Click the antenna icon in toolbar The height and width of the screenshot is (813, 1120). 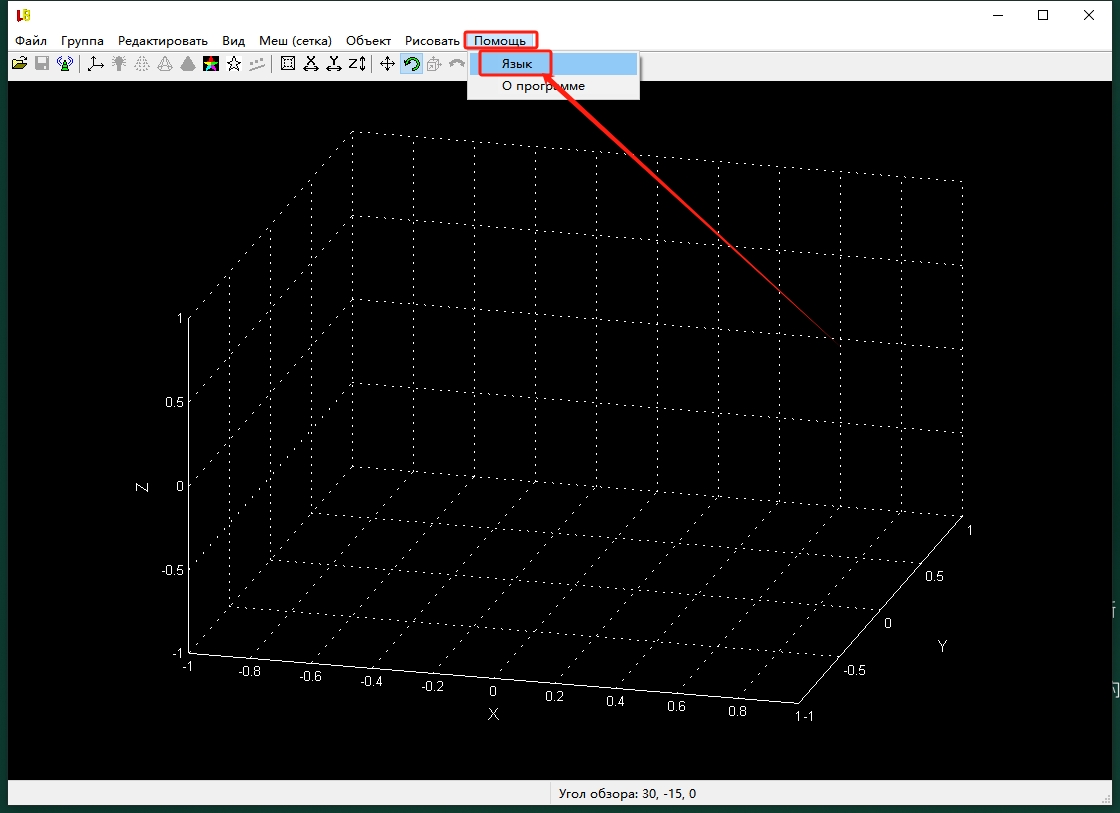click(x=65, y=64)
